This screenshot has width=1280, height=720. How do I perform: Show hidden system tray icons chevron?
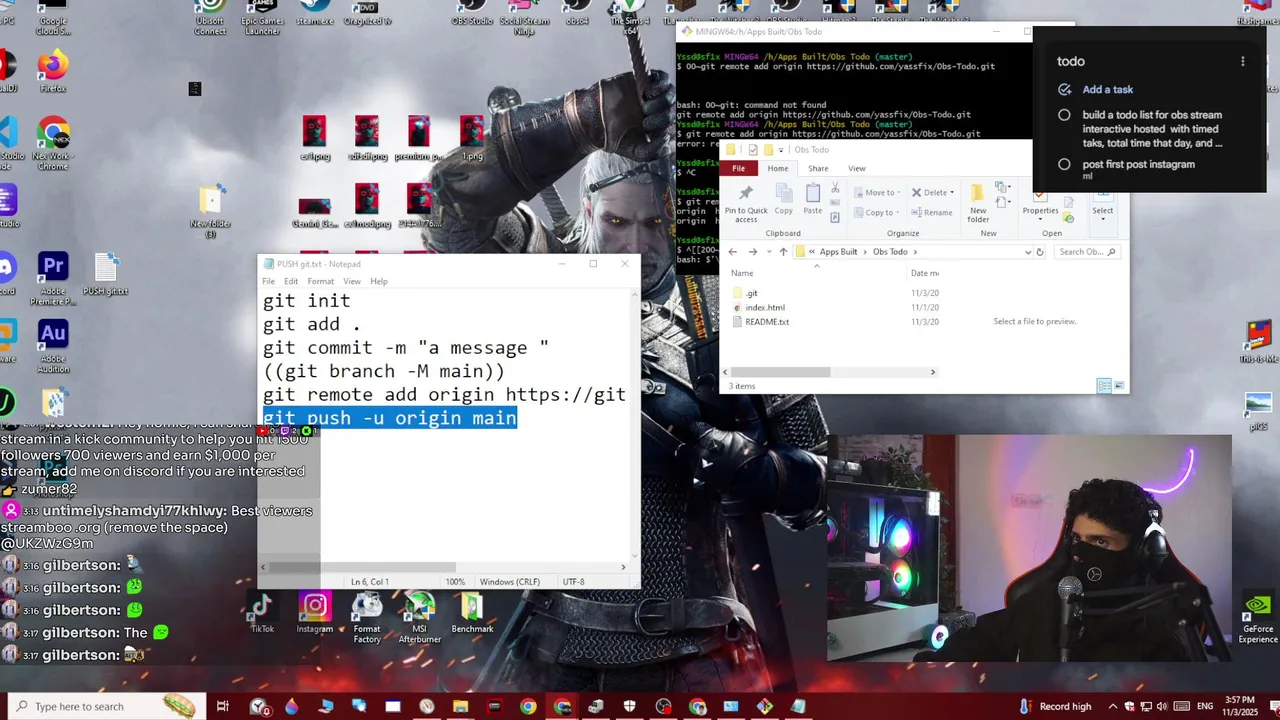coord(1111,707)
